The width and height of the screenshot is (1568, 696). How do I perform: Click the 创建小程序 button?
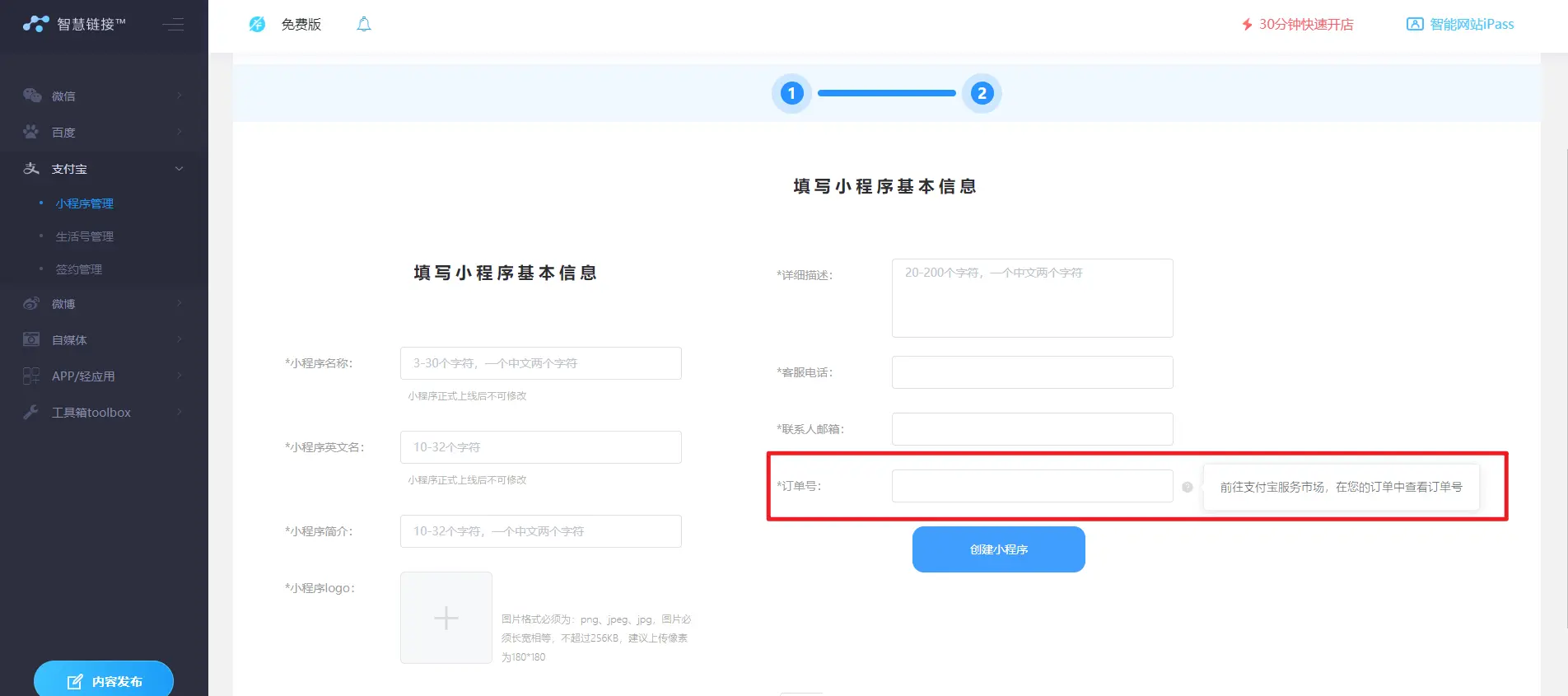point(998,549)
